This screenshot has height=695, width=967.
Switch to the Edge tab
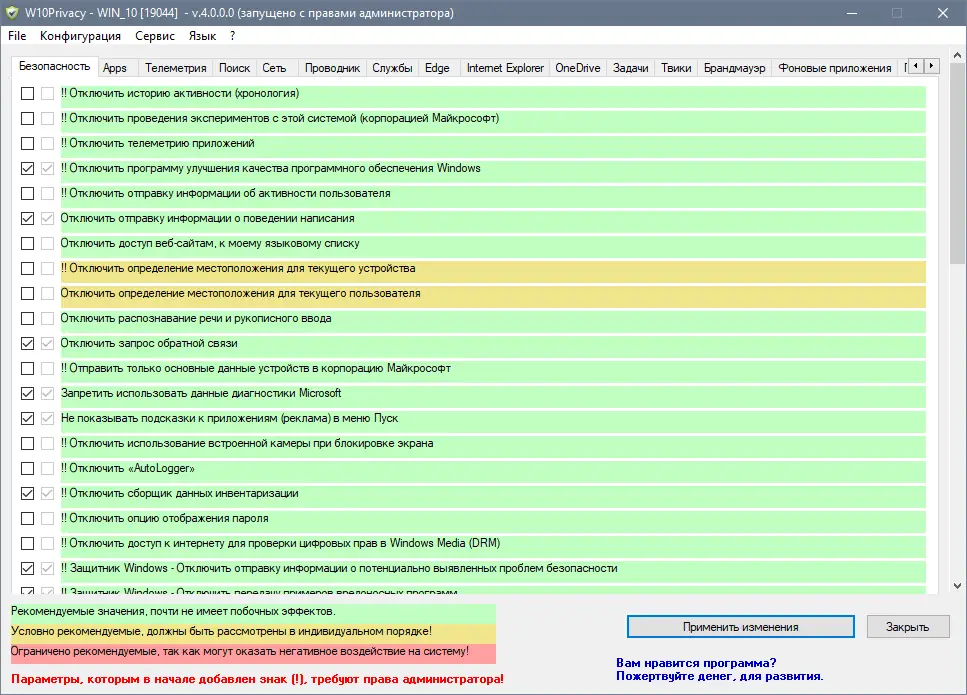point(437,67)
